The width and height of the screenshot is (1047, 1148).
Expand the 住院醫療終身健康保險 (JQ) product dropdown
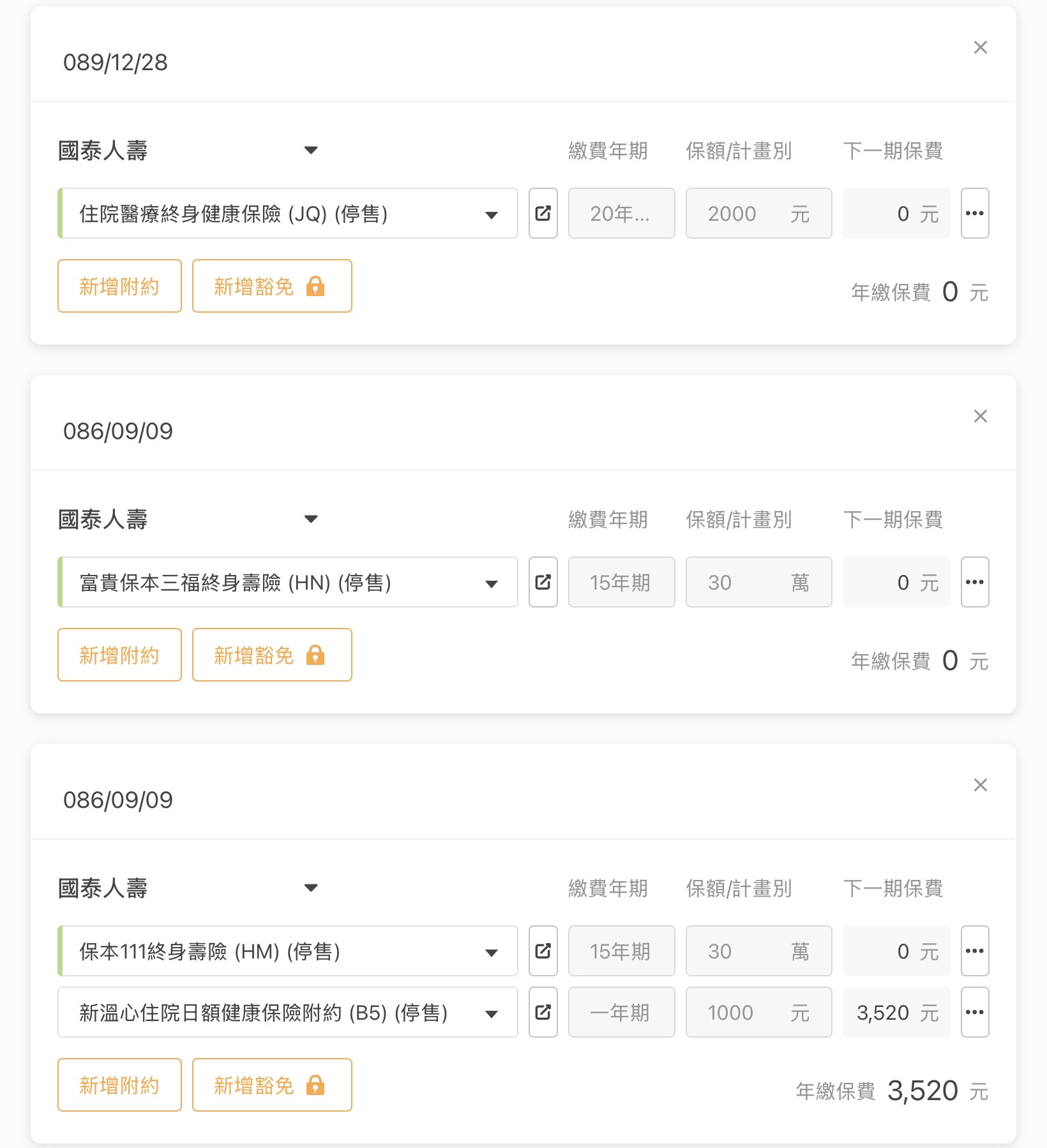point(491,214)
